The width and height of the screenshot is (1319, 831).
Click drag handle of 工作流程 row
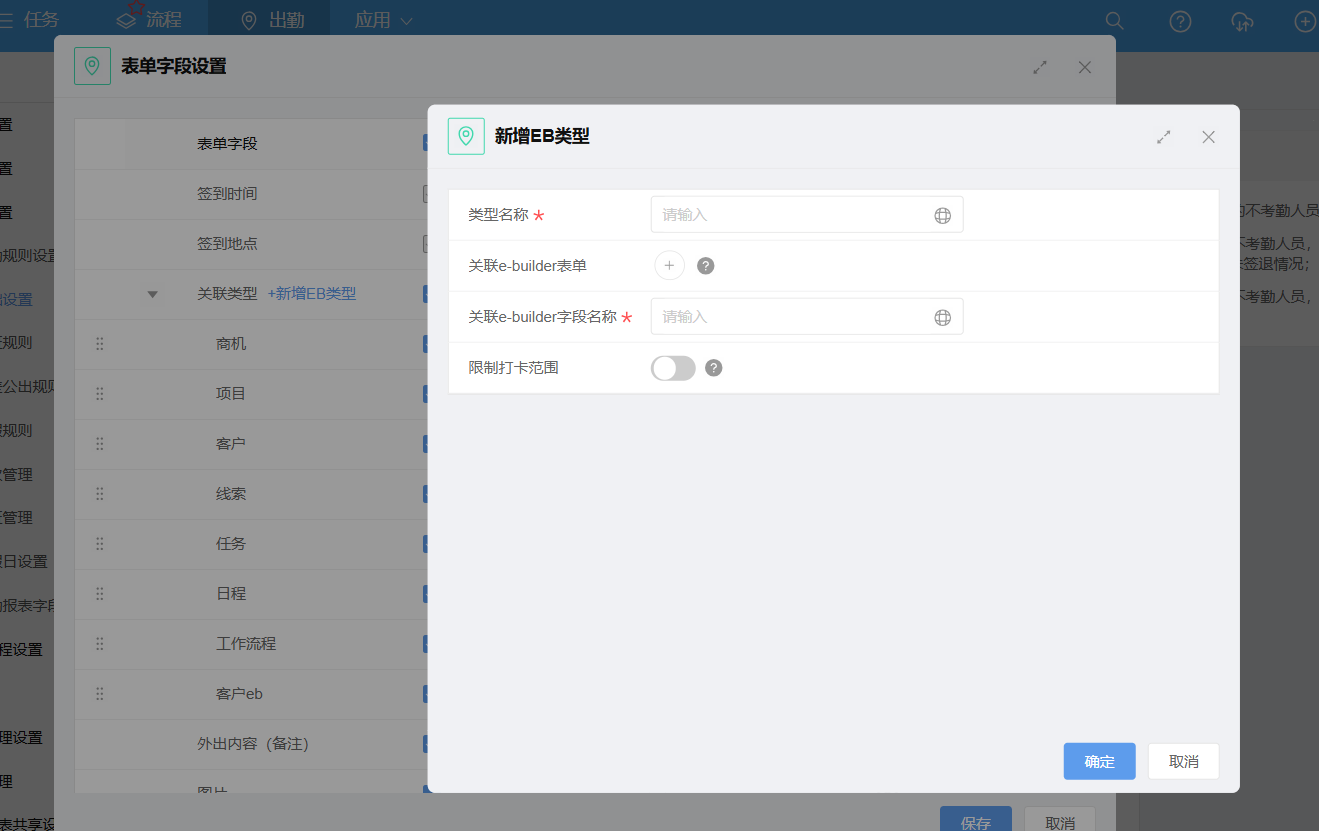(99, 644)
